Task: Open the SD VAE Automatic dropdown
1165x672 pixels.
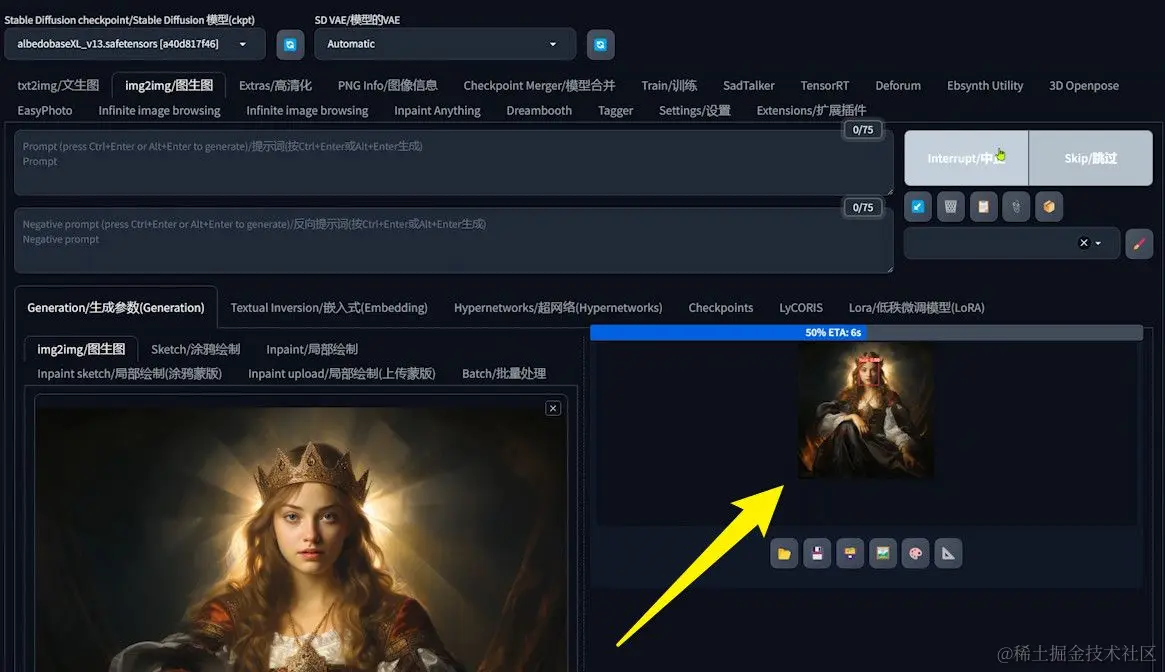Action: [445, 45]
